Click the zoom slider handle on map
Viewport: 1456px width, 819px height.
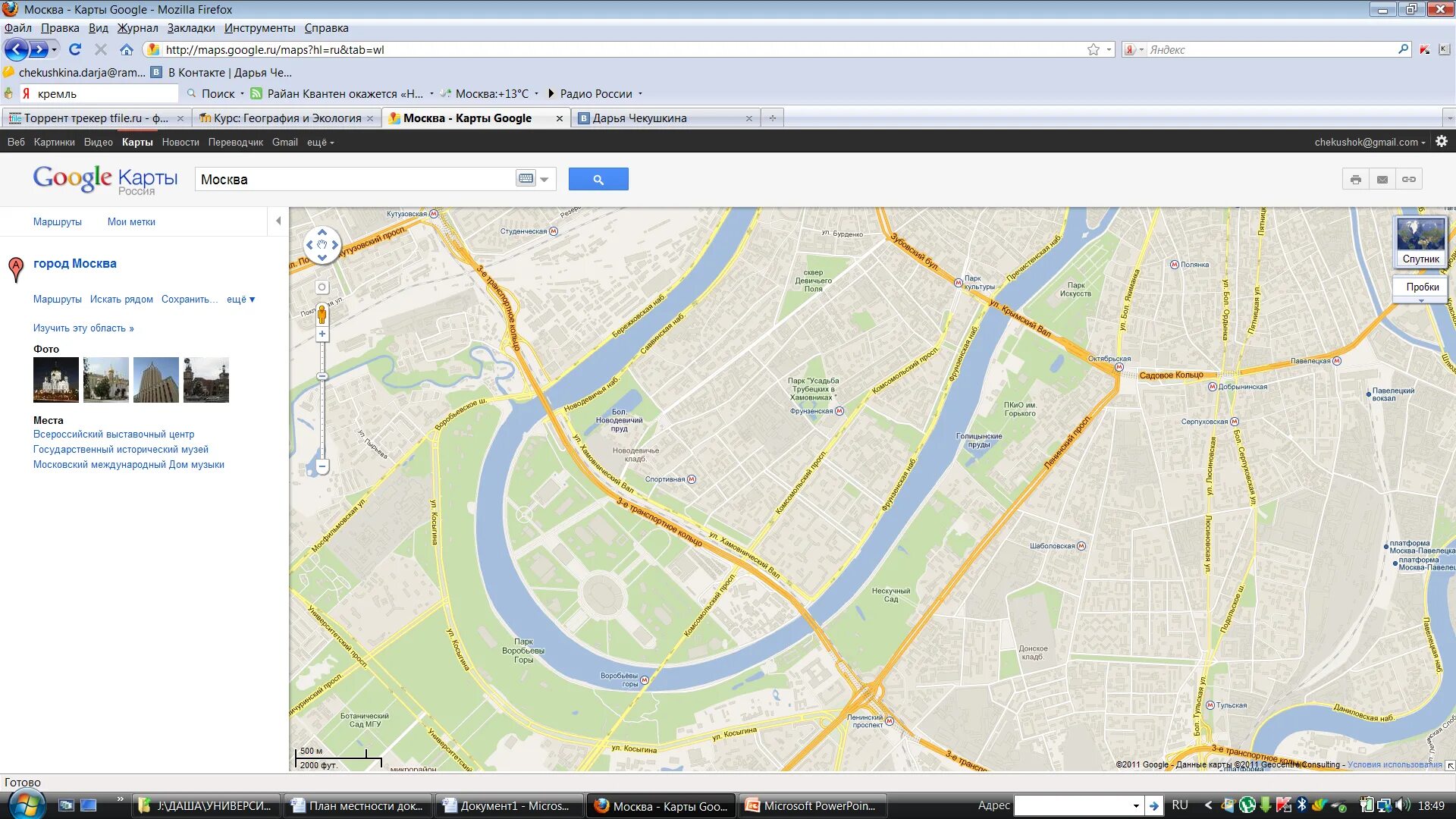coord(322,376)
